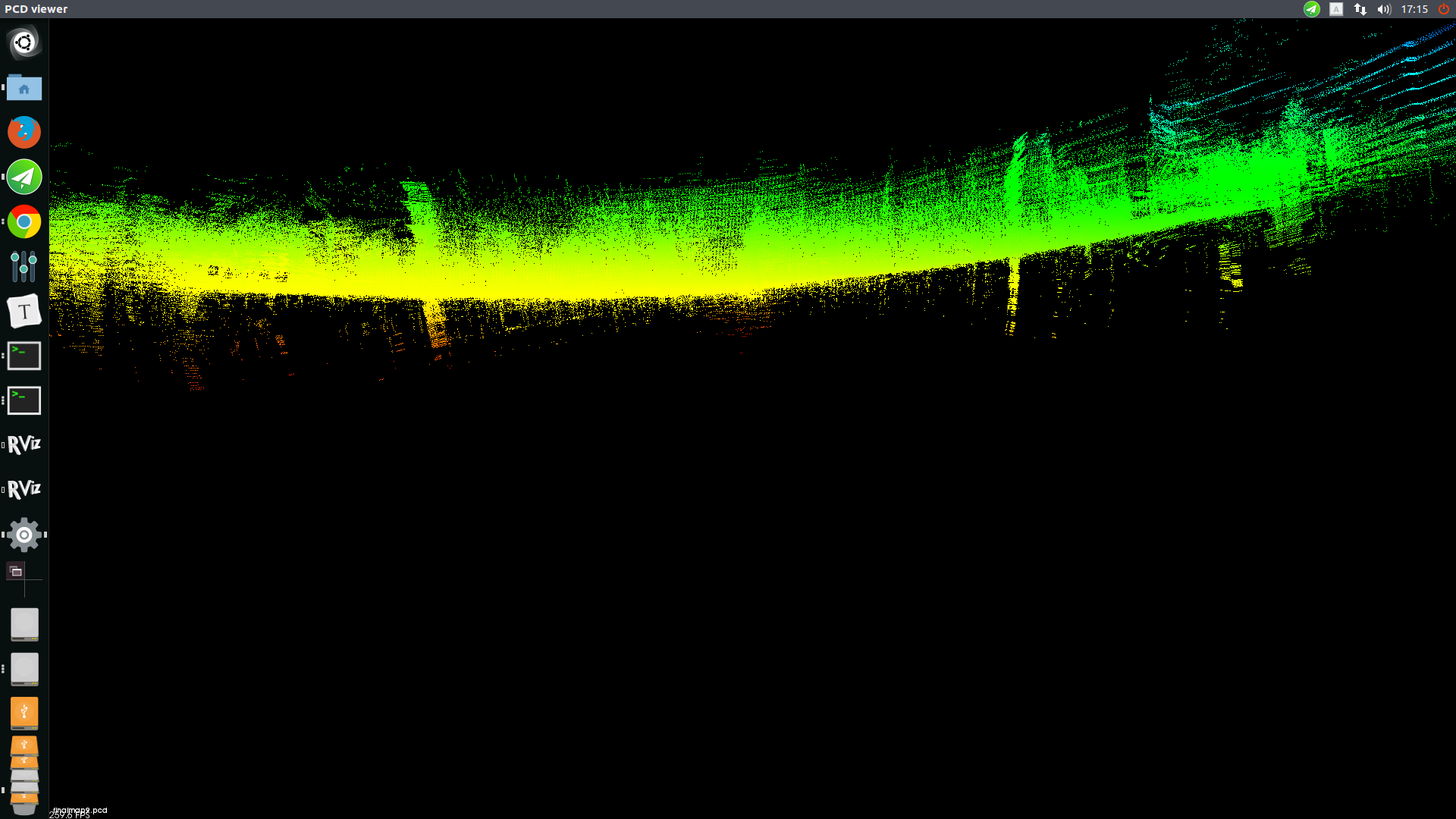Expand the sound volume indicator menu
This screenshot has width=1456, height=819.
pos(1384,9)
